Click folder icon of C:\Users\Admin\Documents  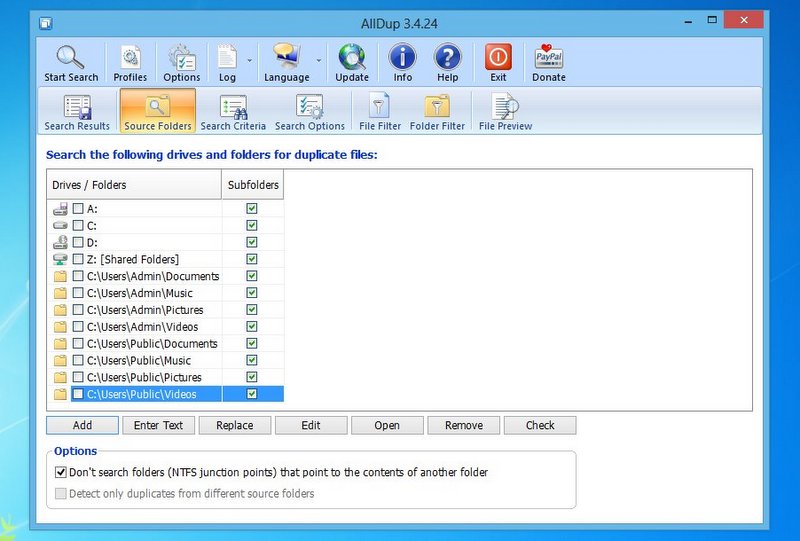click(60, 277)
